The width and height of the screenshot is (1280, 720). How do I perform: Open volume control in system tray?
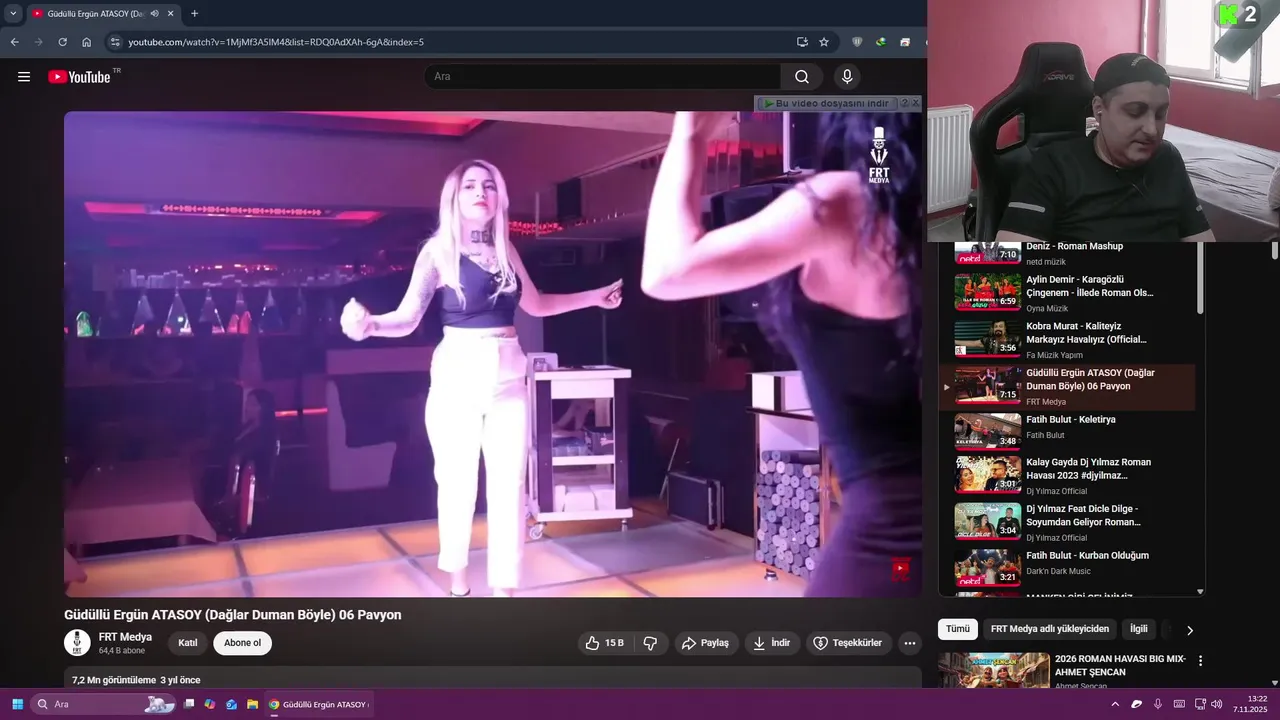(x=1216, y=704)
